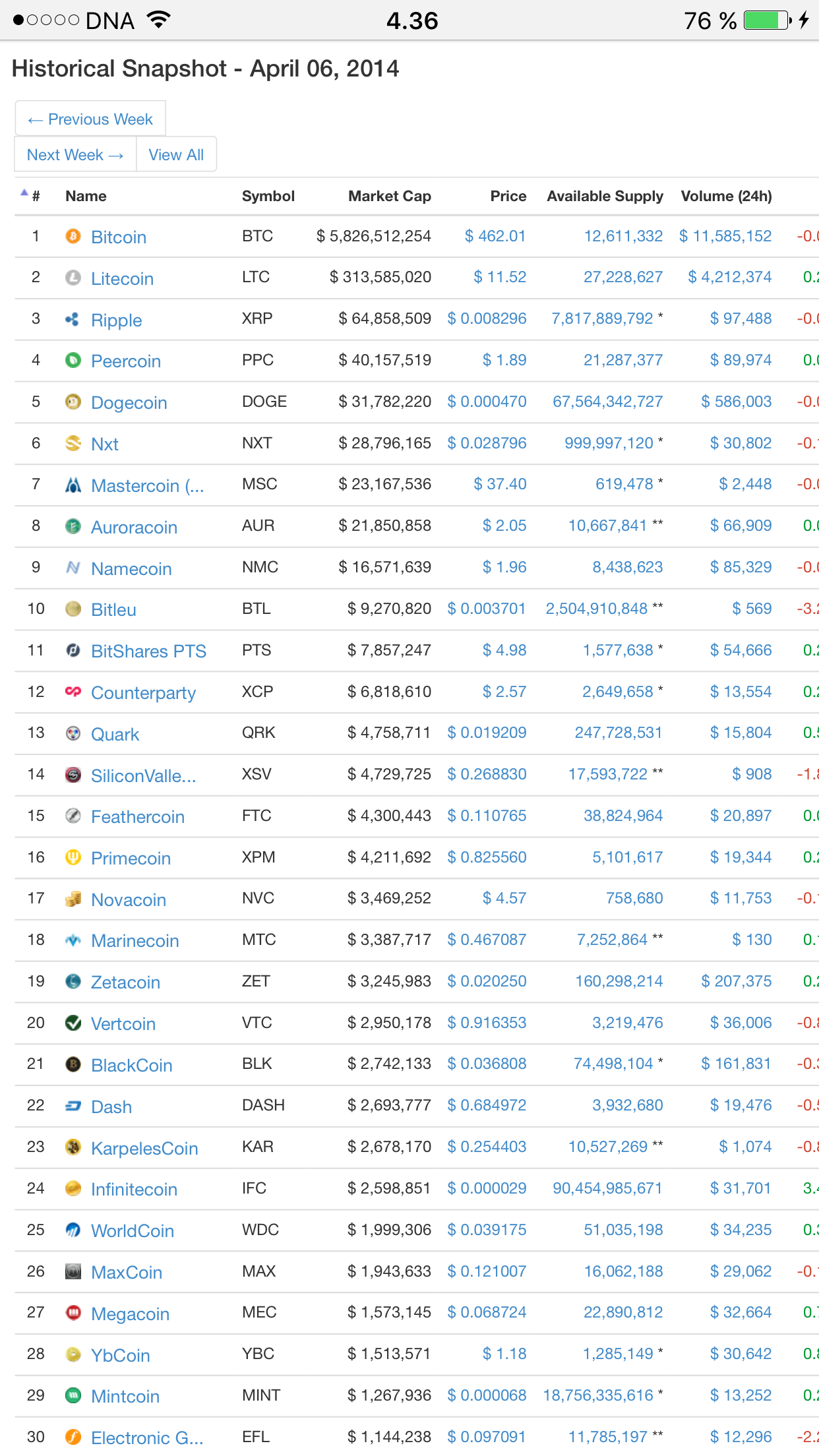Click the XSV symbol cell

257,774
